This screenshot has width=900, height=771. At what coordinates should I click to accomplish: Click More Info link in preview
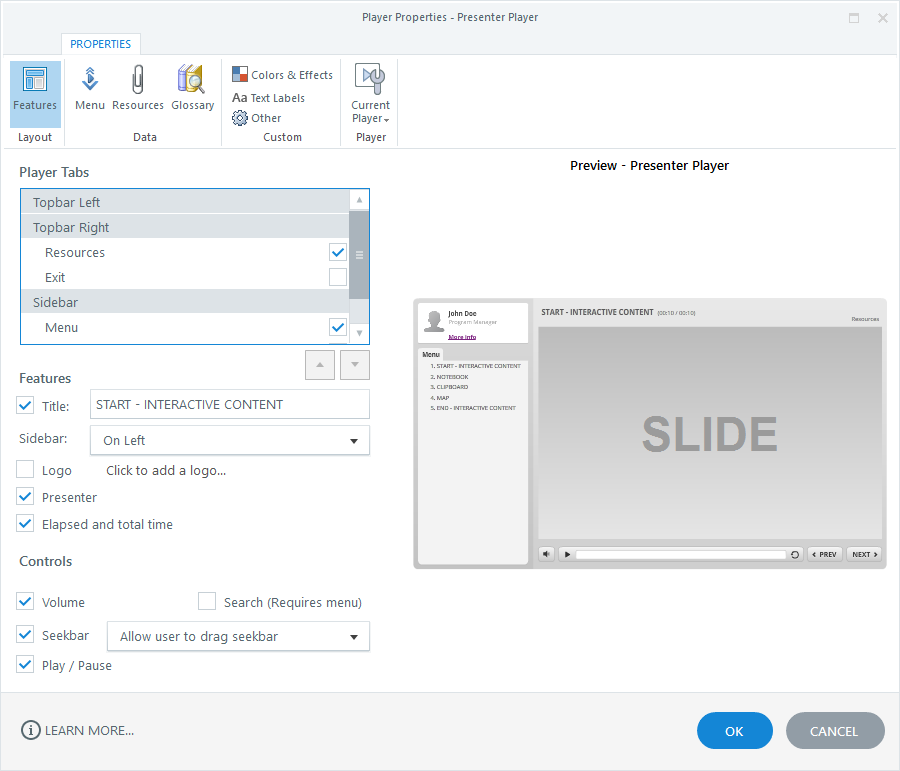462,337
